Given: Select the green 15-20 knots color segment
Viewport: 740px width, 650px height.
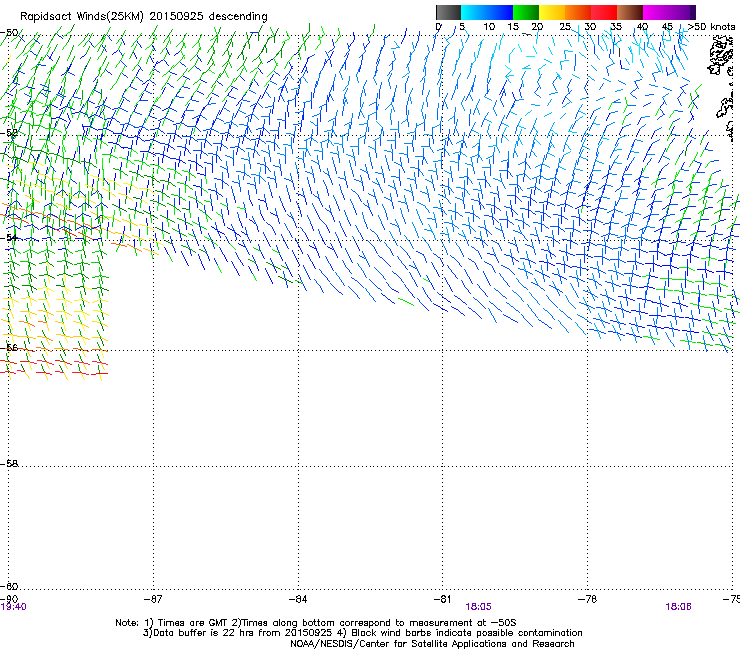Looking at the screenshot, I should [x=526, y=12].
